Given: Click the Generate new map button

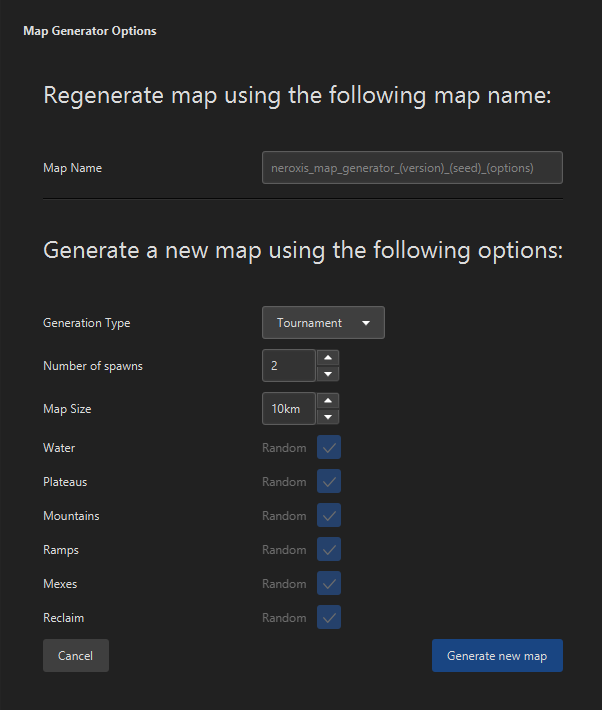Looking at the screenshot, I should click(x=497, y=656).
